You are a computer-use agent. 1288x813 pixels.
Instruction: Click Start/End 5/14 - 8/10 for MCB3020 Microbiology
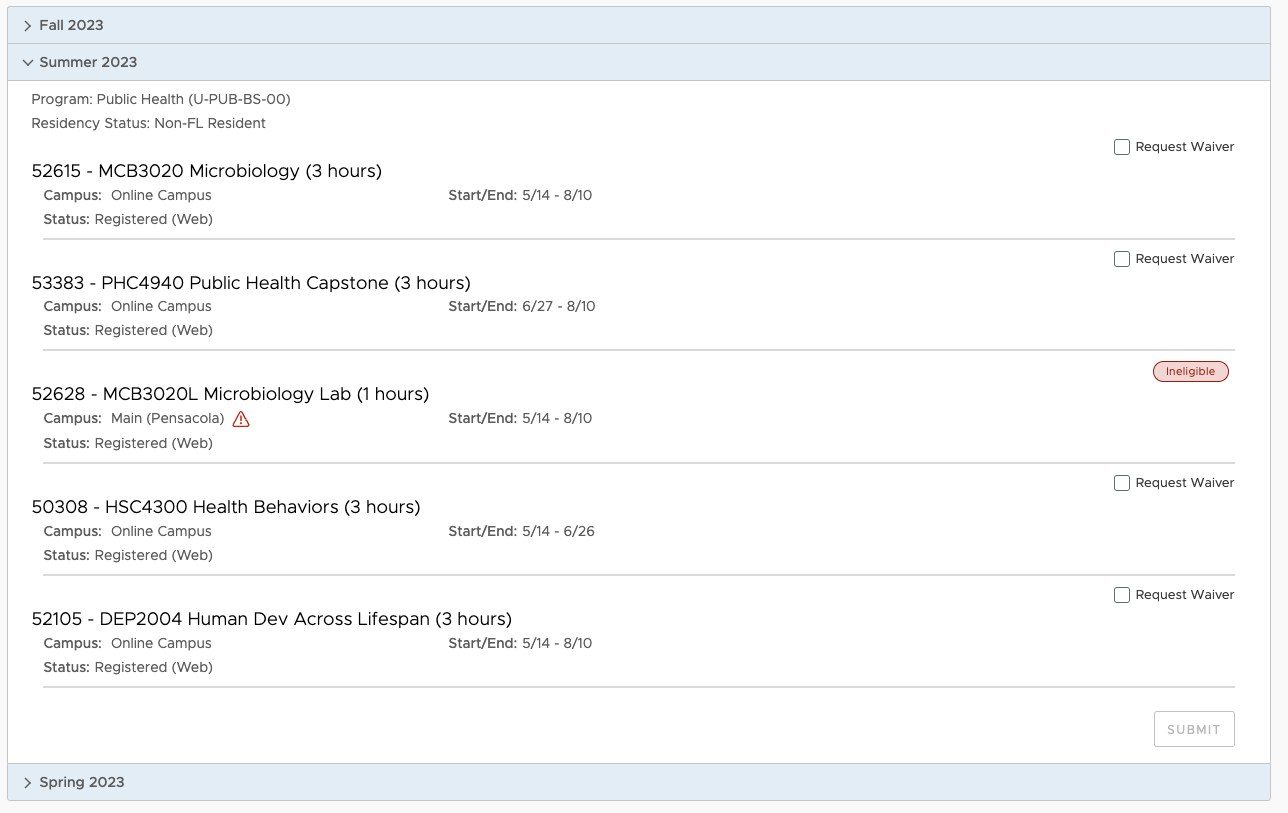[x=520, y=195]
